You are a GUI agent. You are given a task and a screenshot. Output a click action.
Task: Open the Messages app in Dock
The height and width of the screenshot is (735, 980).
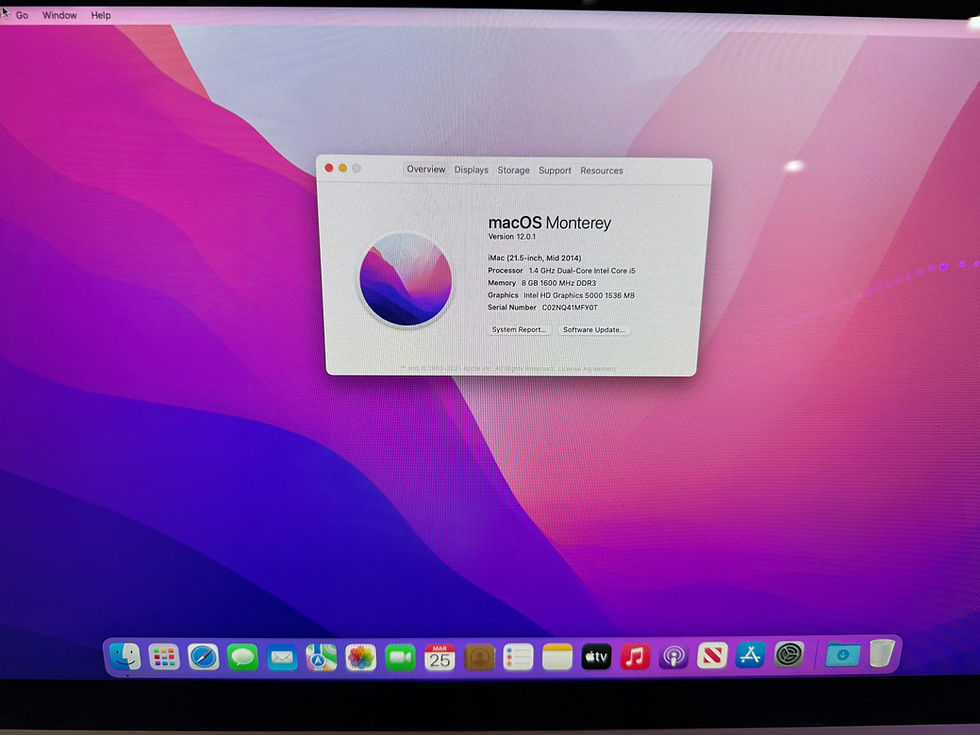[242, 657]
